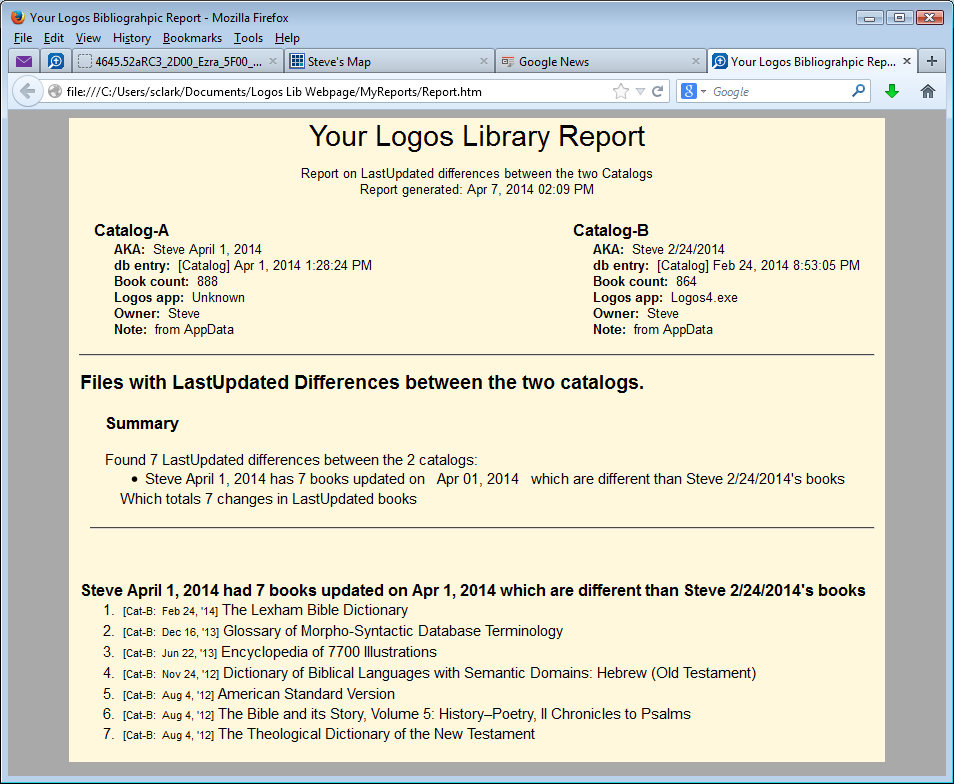954x784 pixels.
Task: Open the URL history dropdown arrow
Action: pos(640,91)
